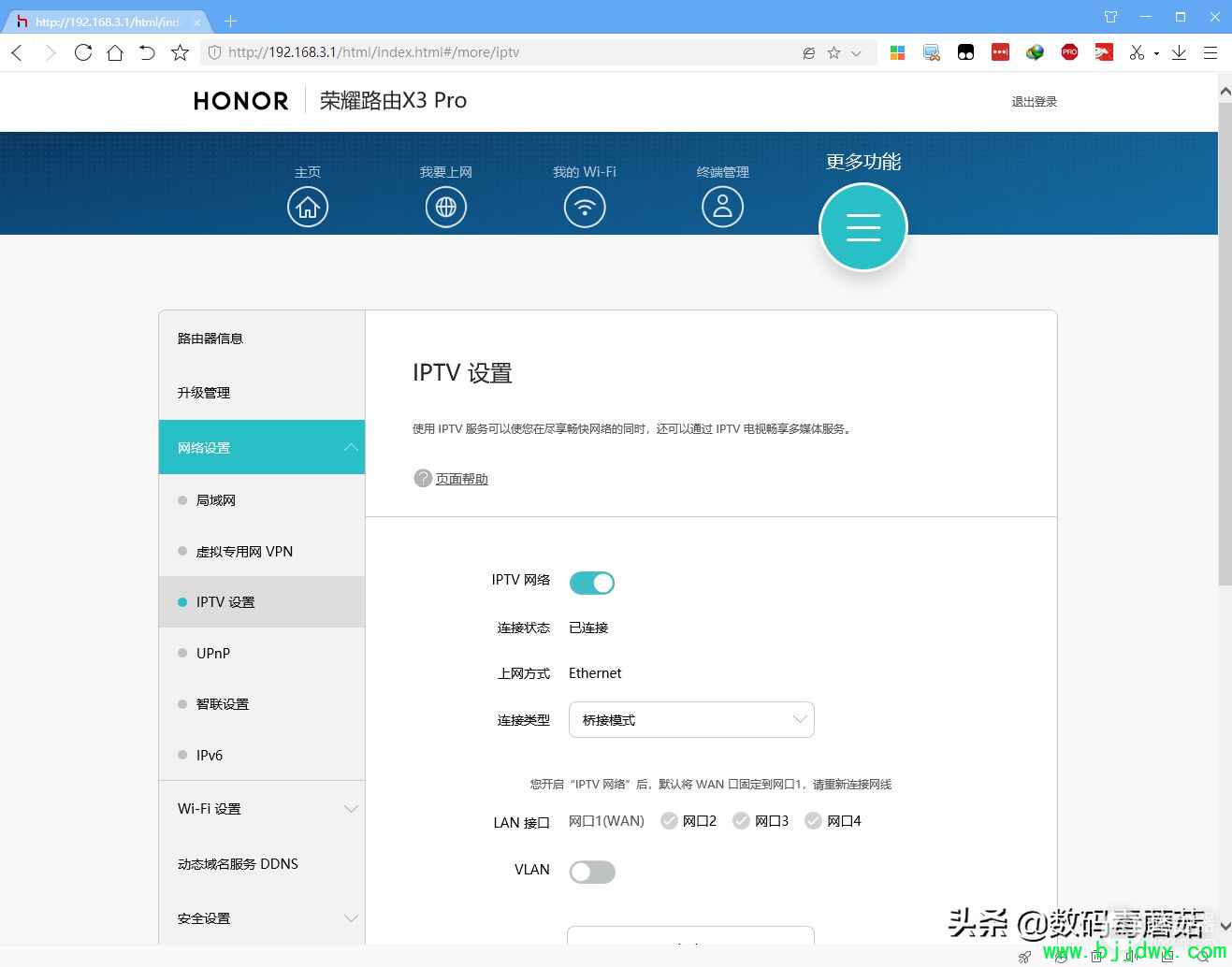Click the 已连接 connection status text
1232x967 pixels.
[588, 628]
